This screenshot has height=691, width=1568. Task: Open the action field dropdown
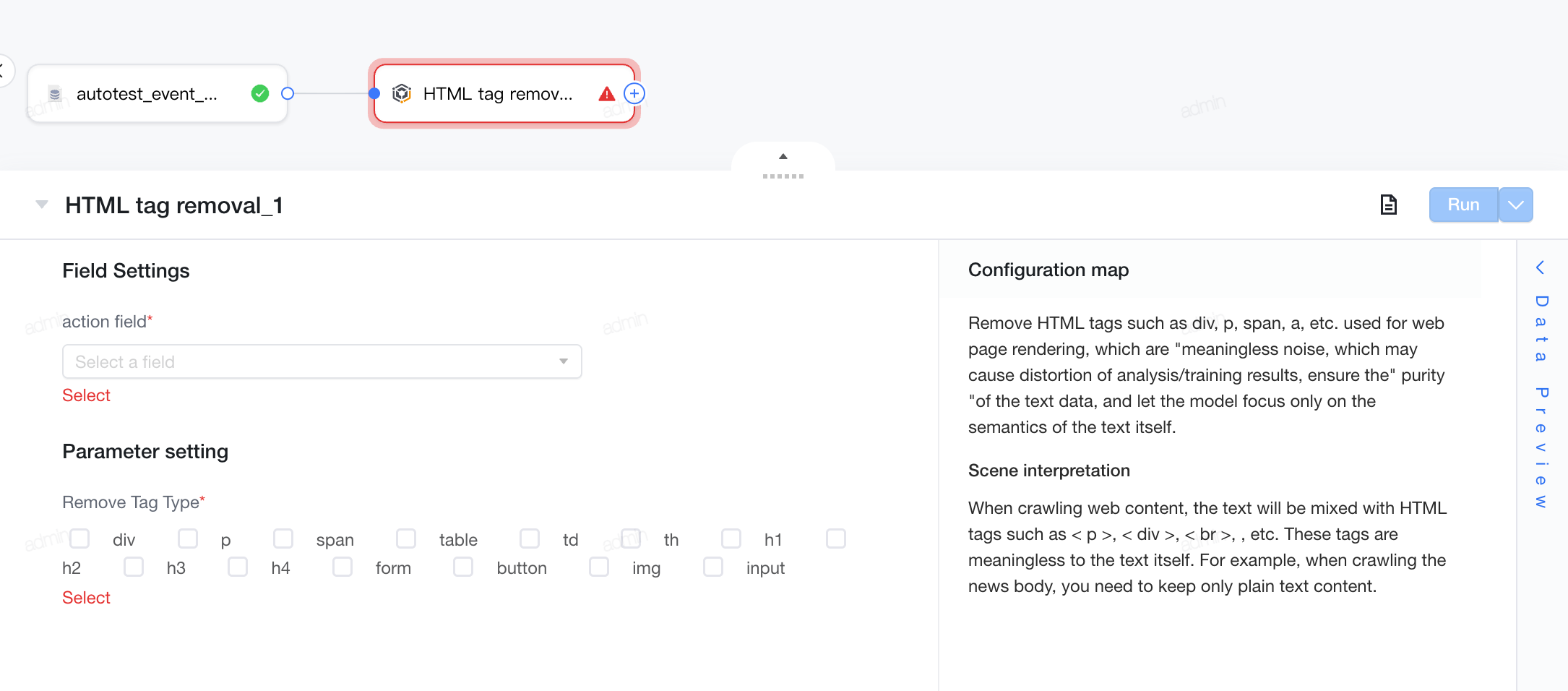coord(322,361)
